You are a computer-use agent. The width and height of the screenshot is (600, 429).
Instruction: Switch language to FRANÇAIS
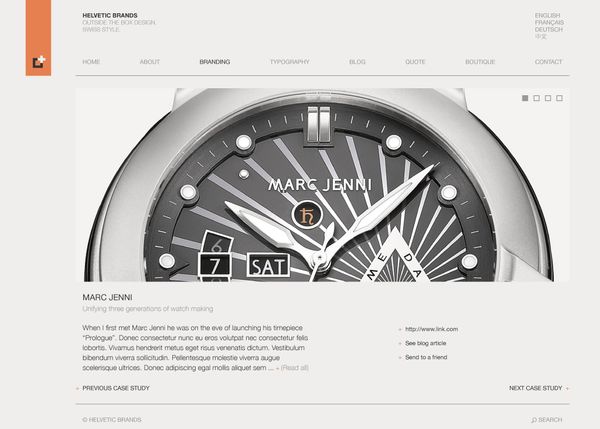549,23
